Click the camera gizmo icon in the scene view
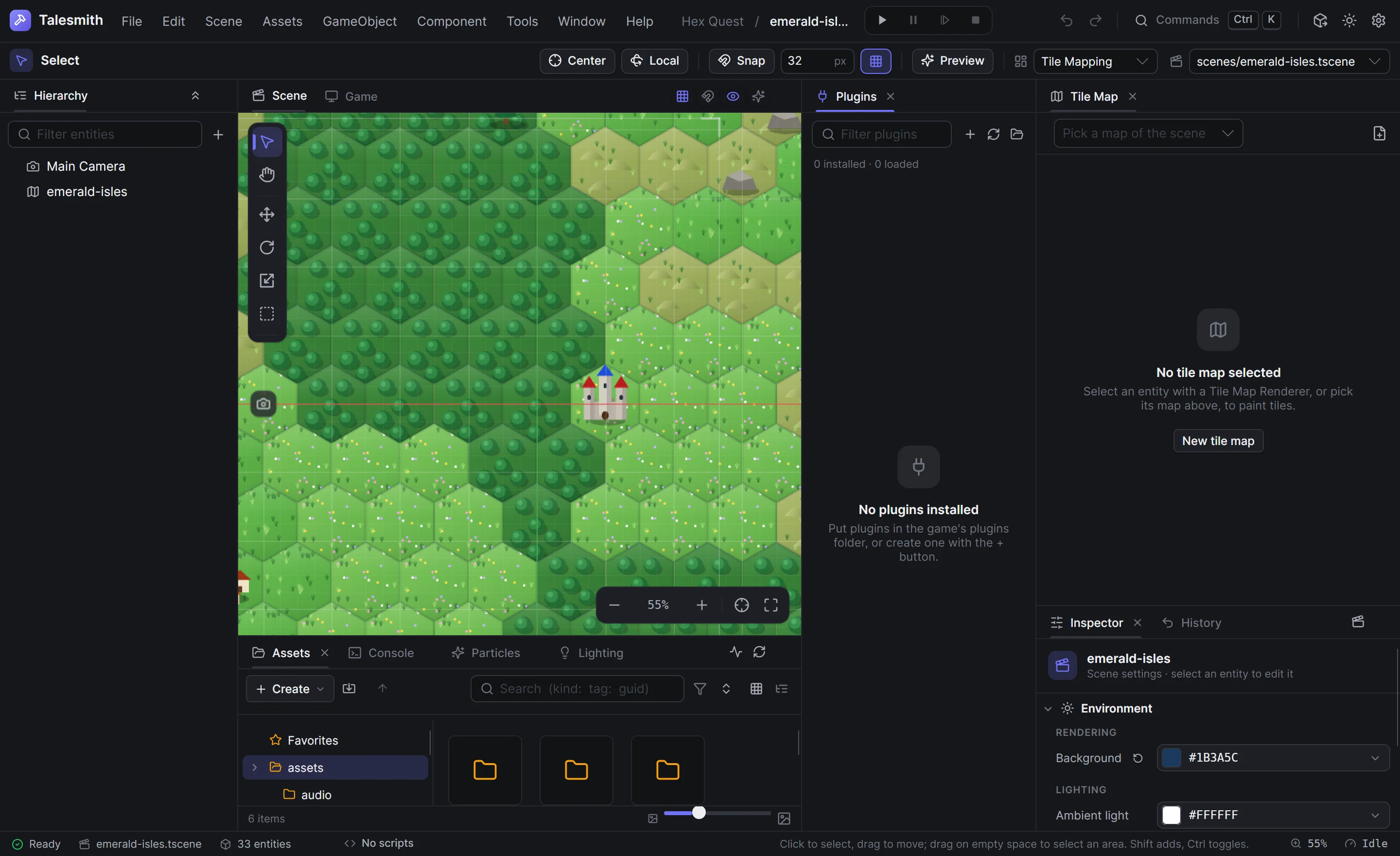Image resolution: width=1400 pixels, height=856 pixels. [263, 404]
